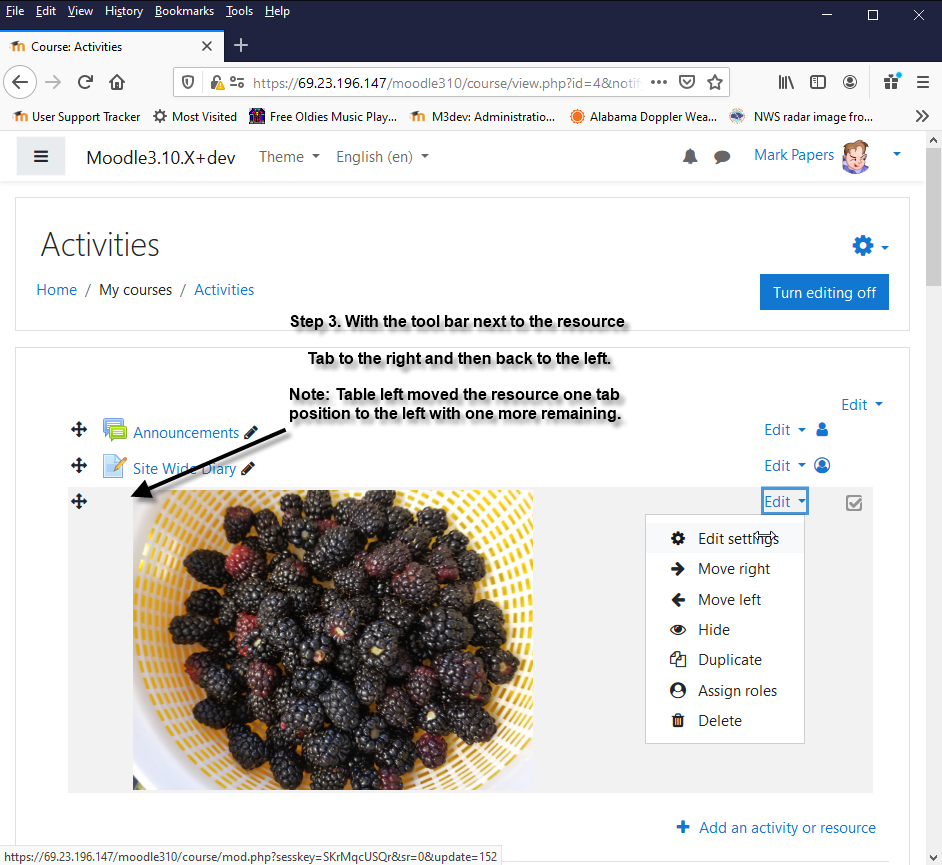The width and height of the screenshot is (942, 865).
Task: Click the browser forward arrow
Action: click(x=53, y=82)
